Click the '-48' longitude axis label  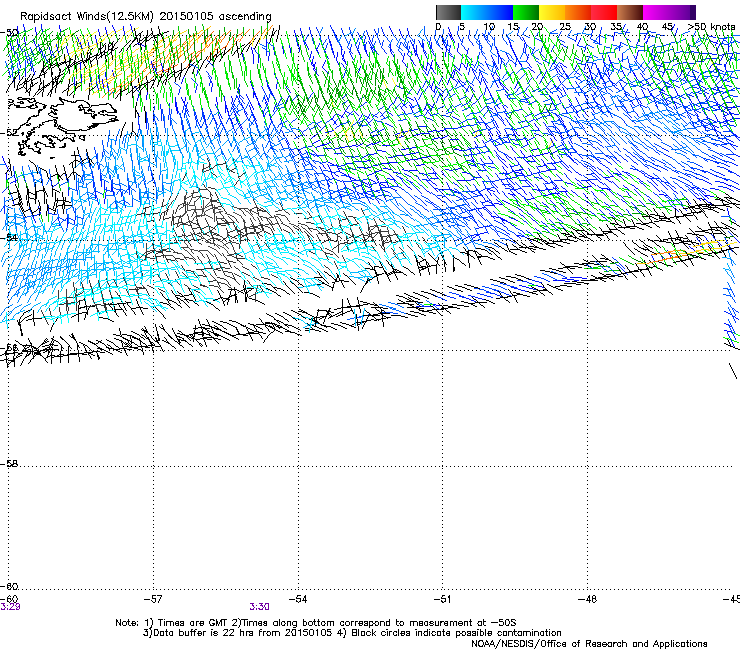coord(587,599)
